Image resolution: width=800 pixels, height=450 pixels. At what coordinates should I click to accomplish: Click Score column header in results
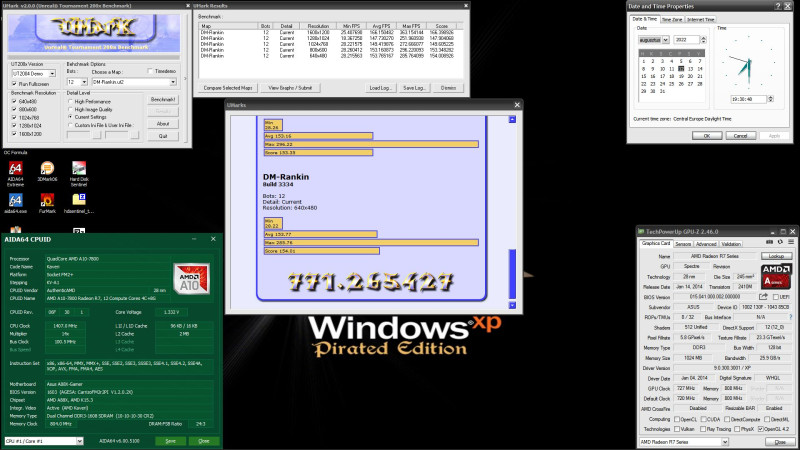click(x=442, y=26)
